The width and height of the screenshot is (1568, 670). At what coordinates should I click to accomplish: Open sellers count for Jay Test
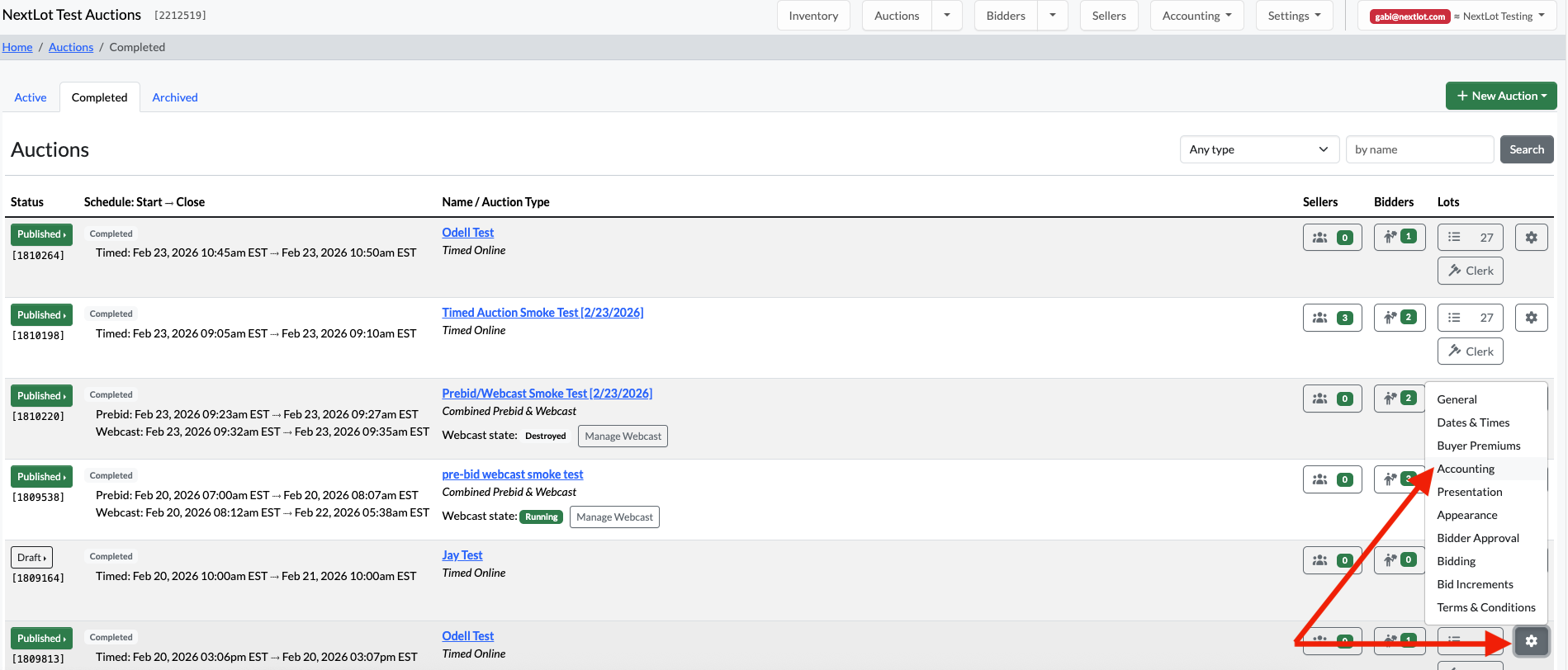(x=1332, y=560)
